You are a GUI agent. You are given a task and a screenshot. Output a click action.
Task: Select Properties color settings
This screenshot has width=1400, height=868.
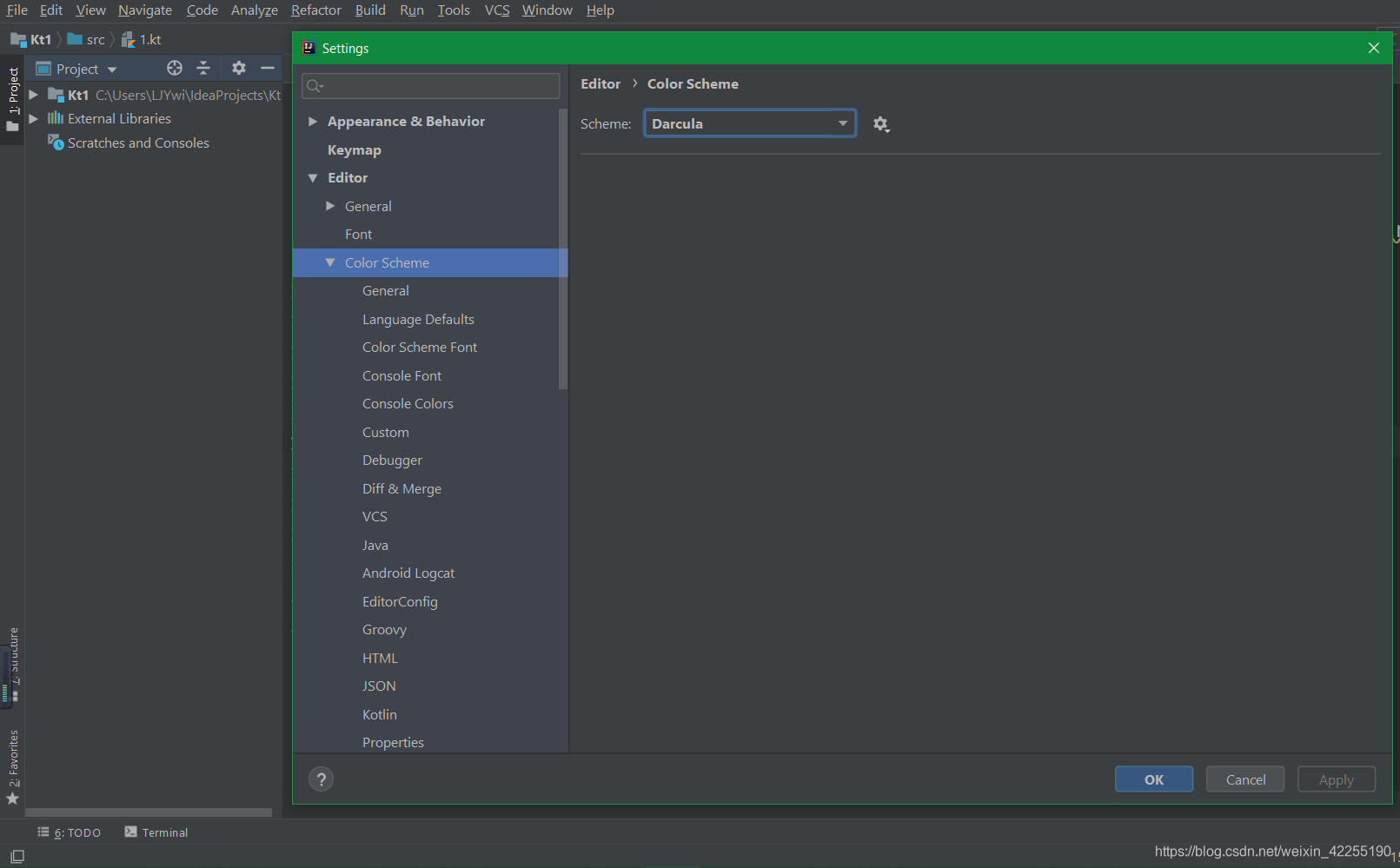tap(393, 743)
